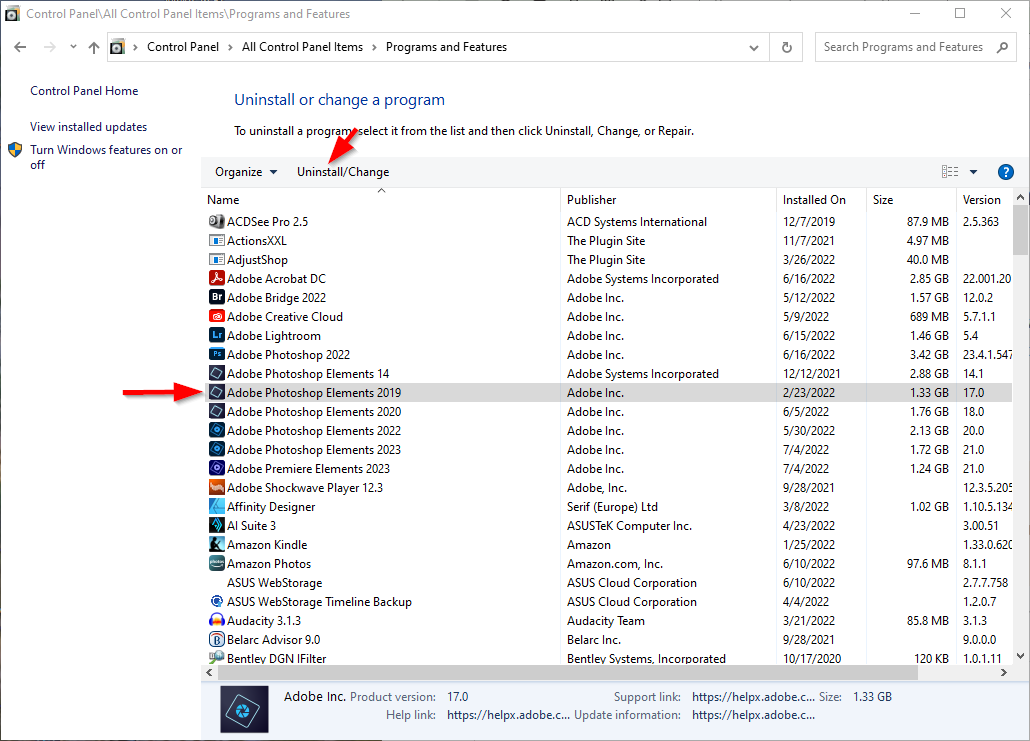Open the Organize dropdown menu

[245, 171]
